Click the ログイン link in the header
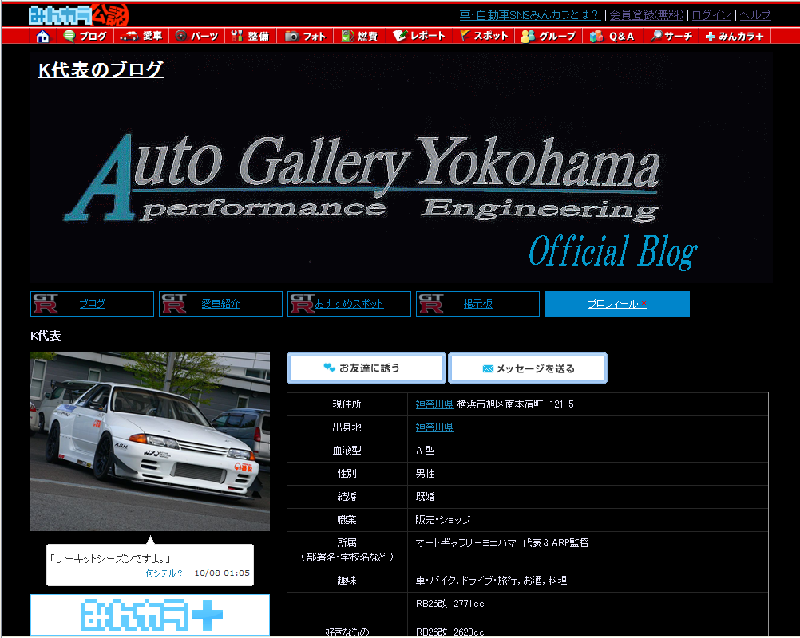 coord(712,15)
